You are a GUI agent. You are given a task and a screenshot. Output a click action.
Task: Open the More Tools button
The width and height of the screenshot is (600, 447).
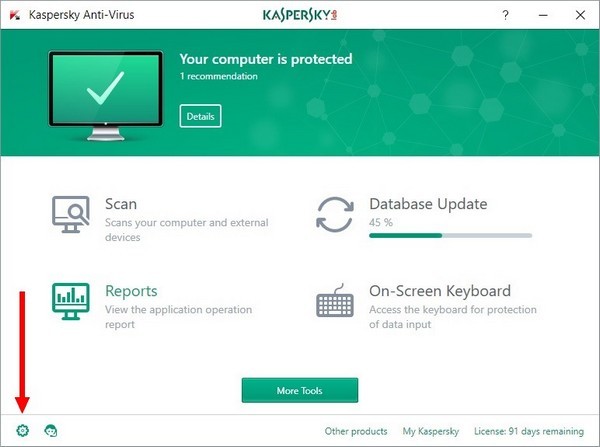coord(299,389)
